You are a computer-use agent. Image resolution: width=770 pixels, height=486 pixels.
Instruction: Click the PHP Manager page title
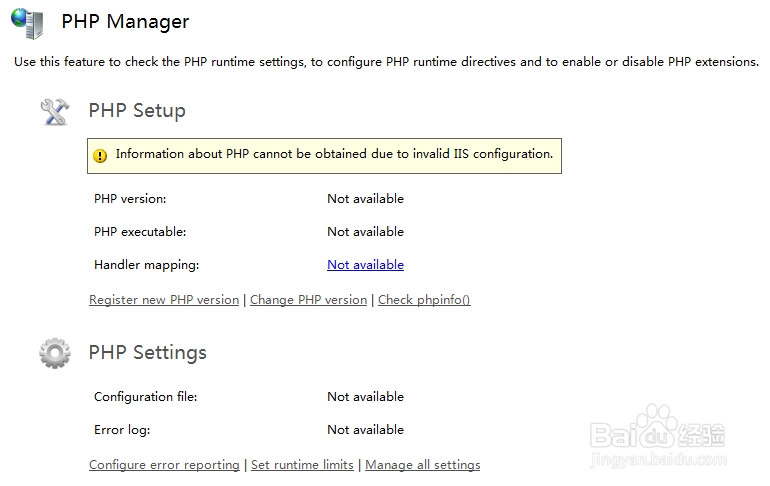(x=125, y=22)
